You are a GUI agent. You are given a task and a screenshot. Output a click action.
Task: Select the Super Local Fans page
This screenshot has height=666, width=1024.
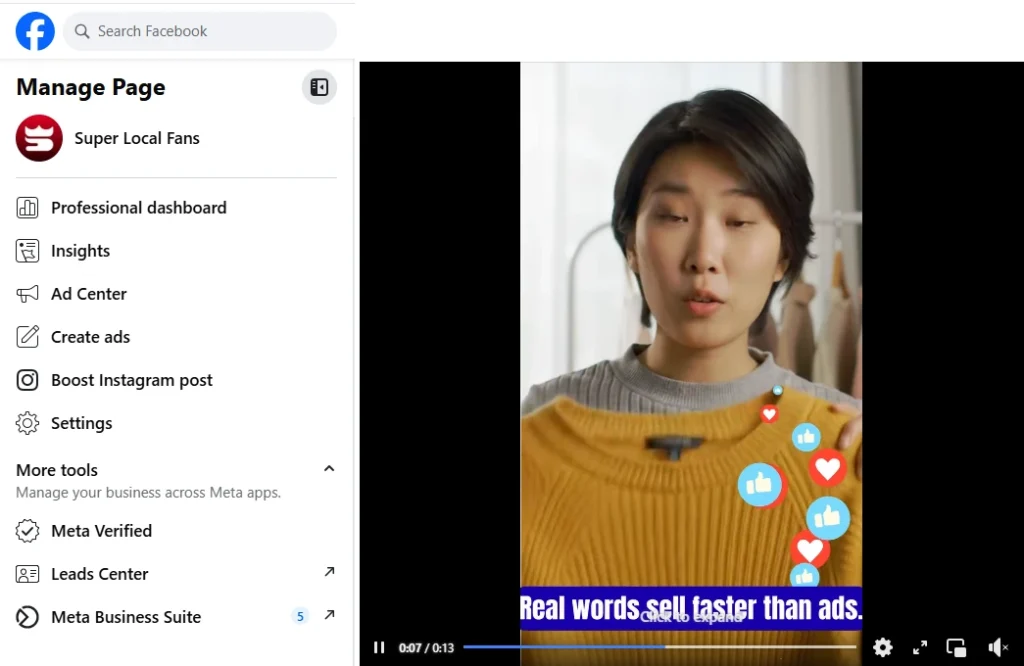(x=137, y=138)
